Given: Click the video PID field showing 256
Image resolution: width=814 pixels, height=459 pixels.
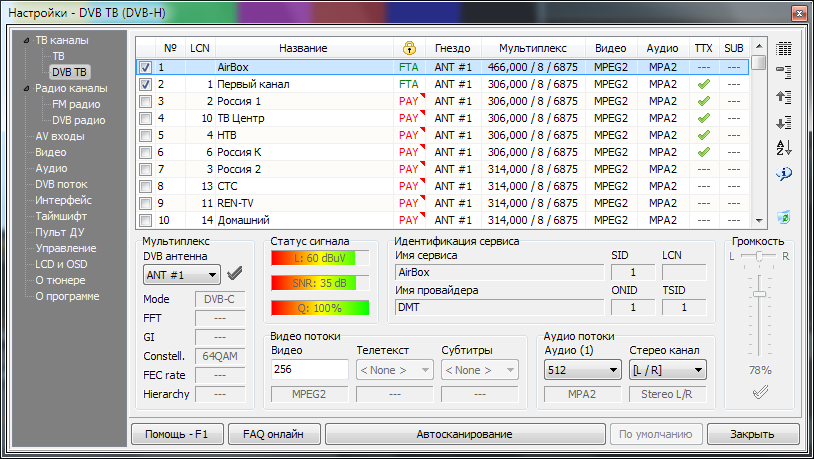Looking at the screenshot, I should pos(309,370).
